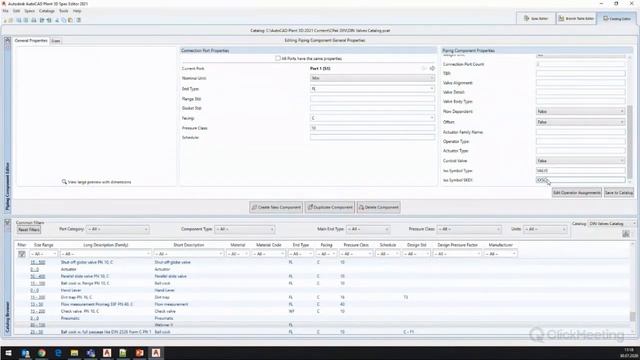Click Save to Catalog button
This screenshot has width=640, height=360.
tap(619, 193)
